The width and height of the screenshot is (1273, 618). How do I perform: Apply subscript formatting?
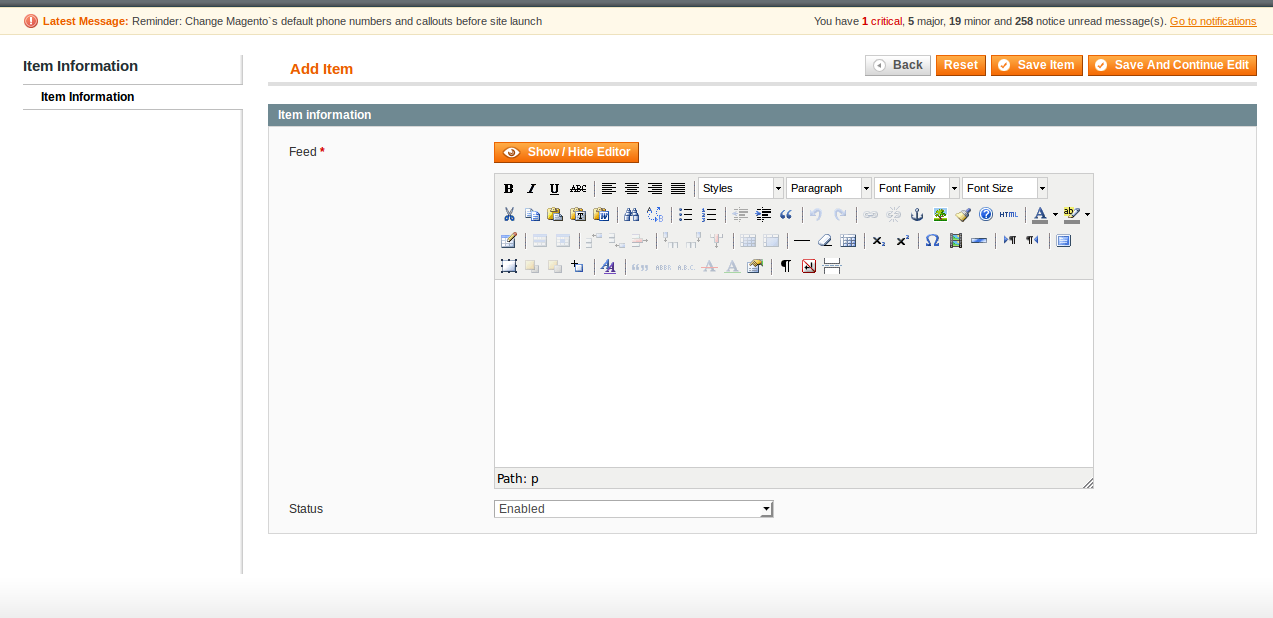pos(879,240)
